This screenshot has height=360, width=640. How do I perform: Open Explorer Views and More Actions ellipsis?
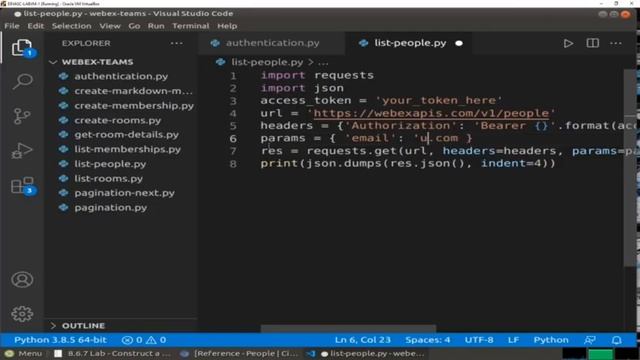pos(176,43)
